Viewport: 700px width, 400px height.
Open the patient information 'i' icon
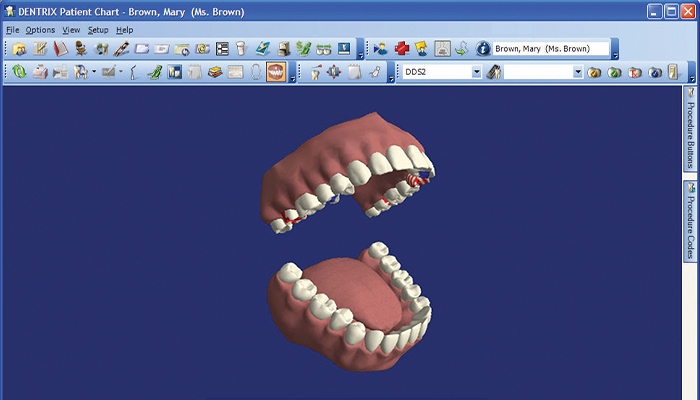coord(482,48)
